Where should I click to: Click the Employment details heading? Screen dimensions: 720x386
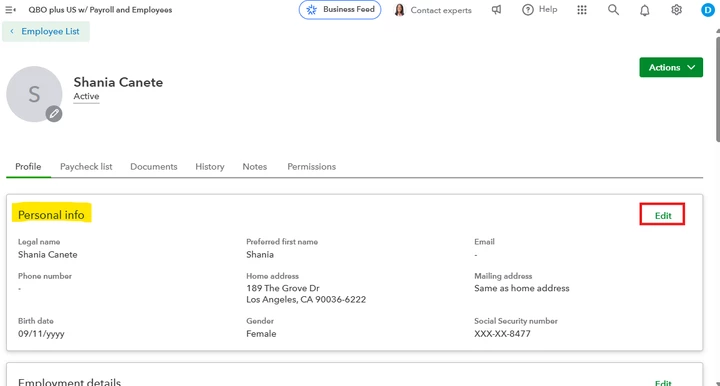(69, 382)
